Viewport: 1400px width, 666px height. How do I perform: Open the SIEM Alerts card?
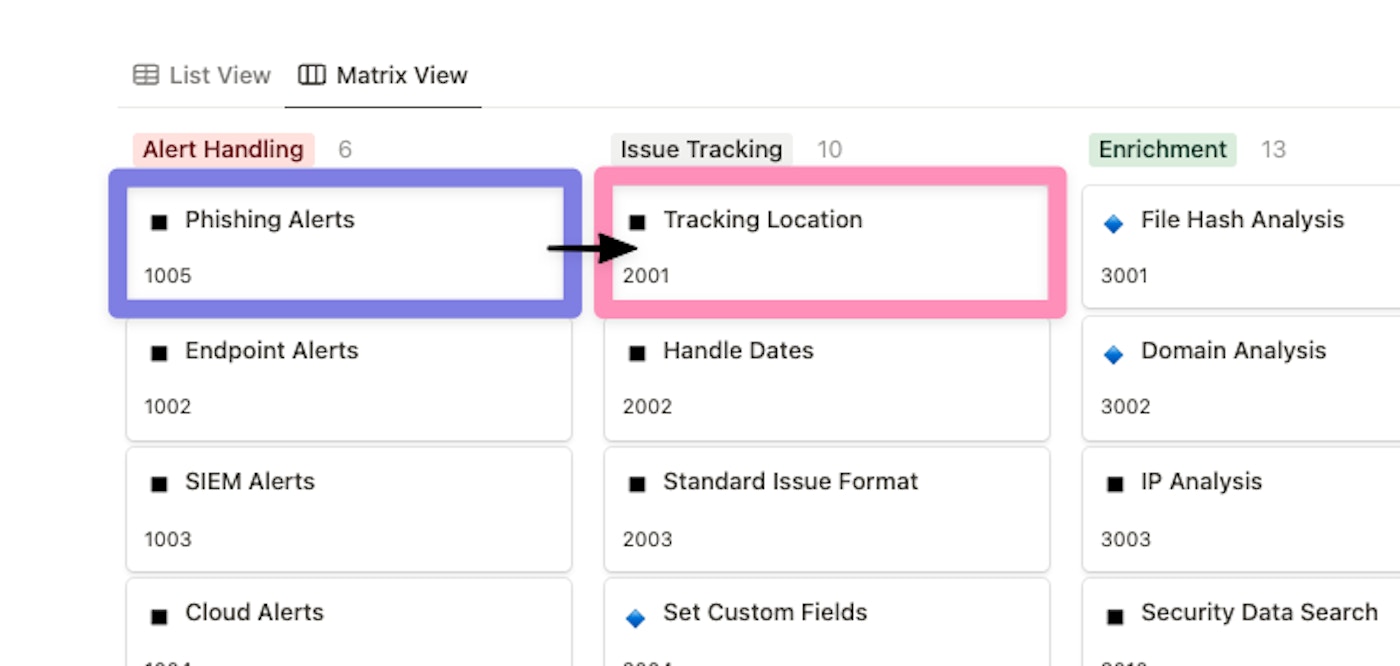tap(348, 509)
